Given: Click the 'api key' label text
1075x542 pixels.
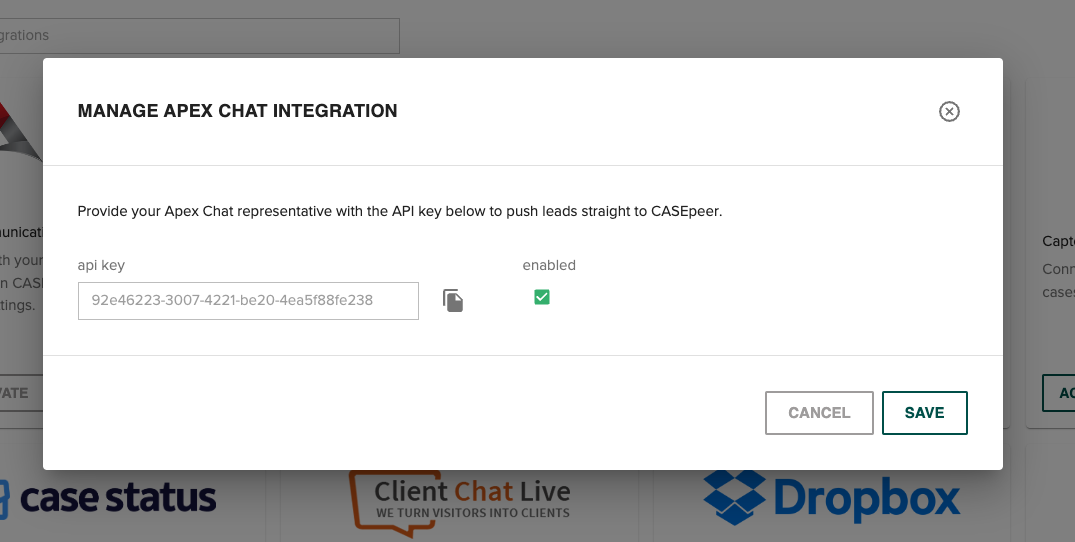Looking at the screenshot, I should pyautogui.click(x=101, y=265).
